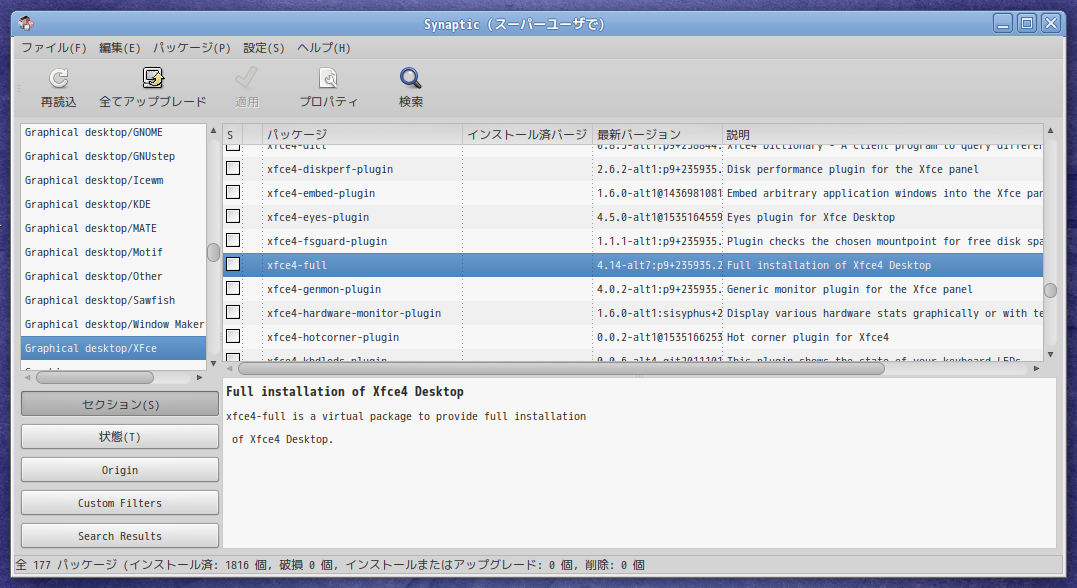Sort by the 最新バージョン column header
Screen dimensions: 1077x588
(x=657, y=135)
